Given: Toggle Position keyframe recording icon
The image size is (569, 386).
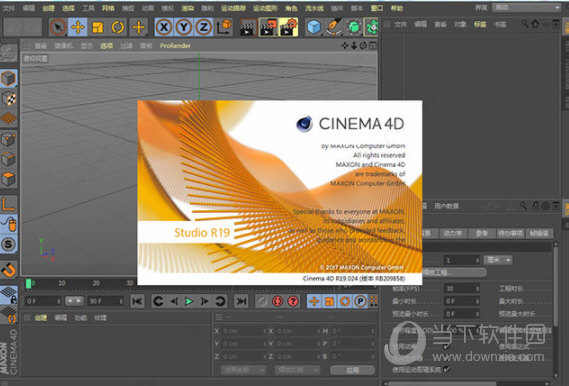Looking at the screenshot, I should [x=314, y=301].
